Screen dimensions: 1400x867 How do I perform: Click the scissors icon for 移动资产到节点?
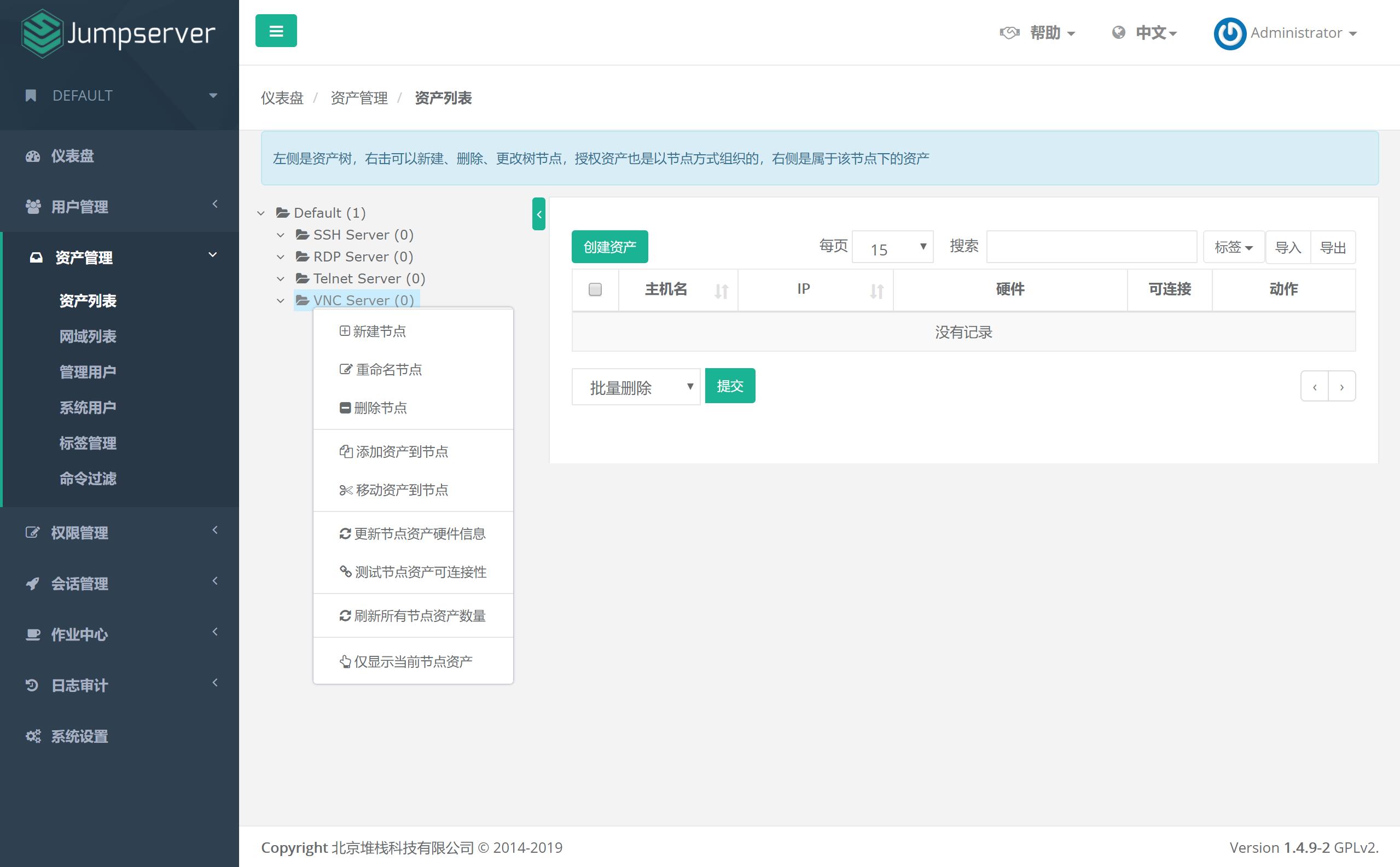(345, 490)
